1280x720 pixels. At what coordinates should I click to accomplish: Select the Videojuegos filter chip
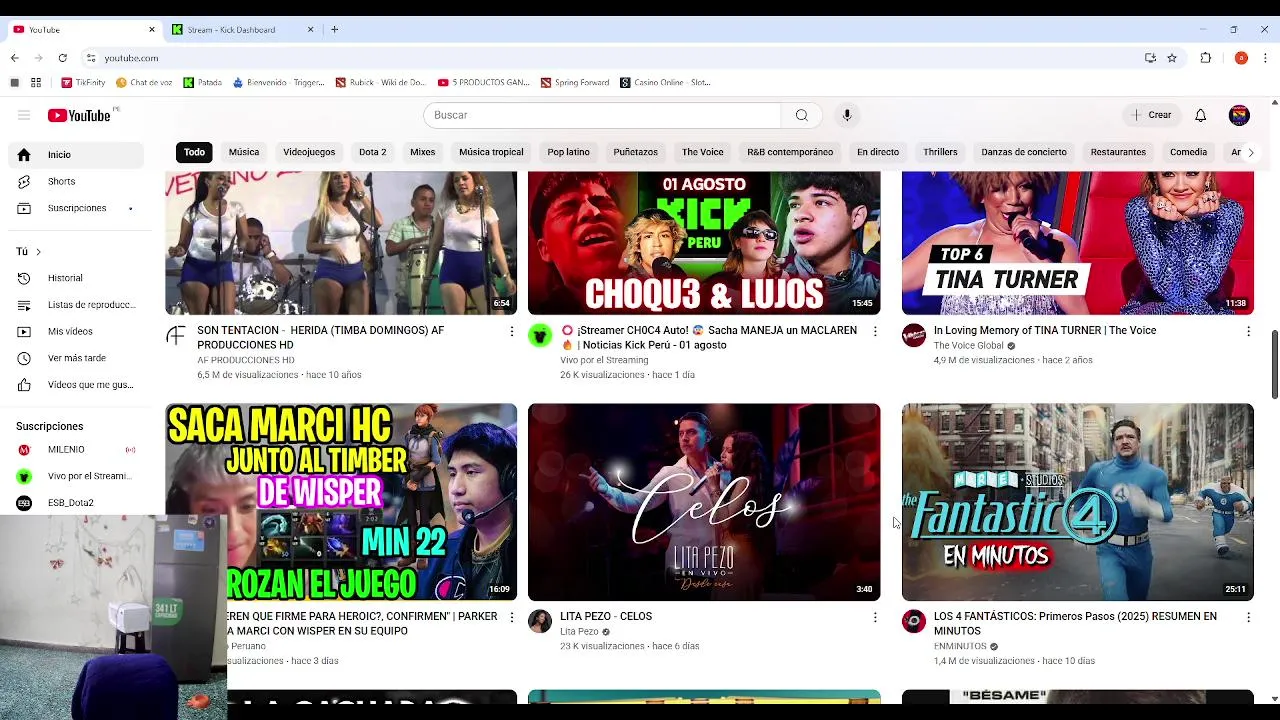point(309,152)
